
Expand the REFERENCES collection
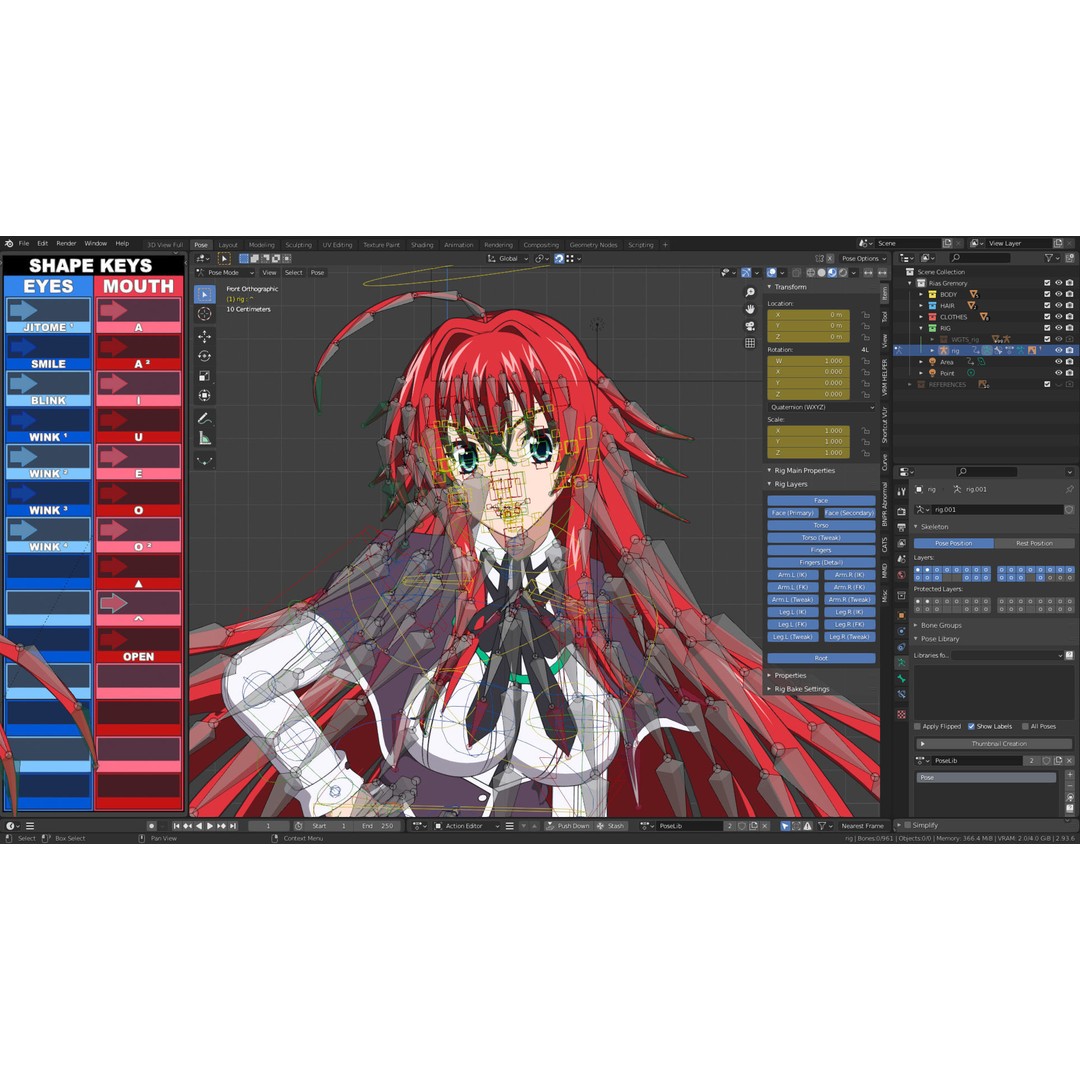pos(910,384)
